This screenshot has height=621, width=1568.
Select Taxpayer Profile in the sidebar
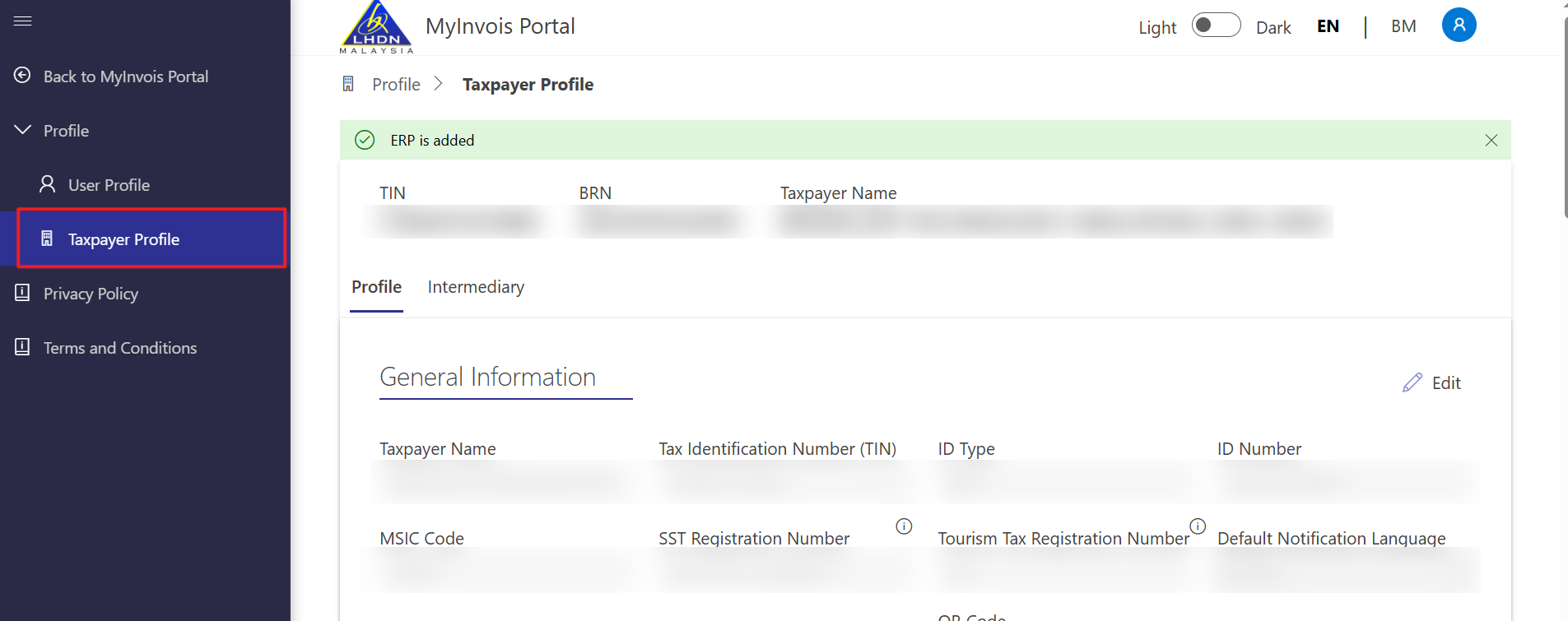[x=123, y=239]
